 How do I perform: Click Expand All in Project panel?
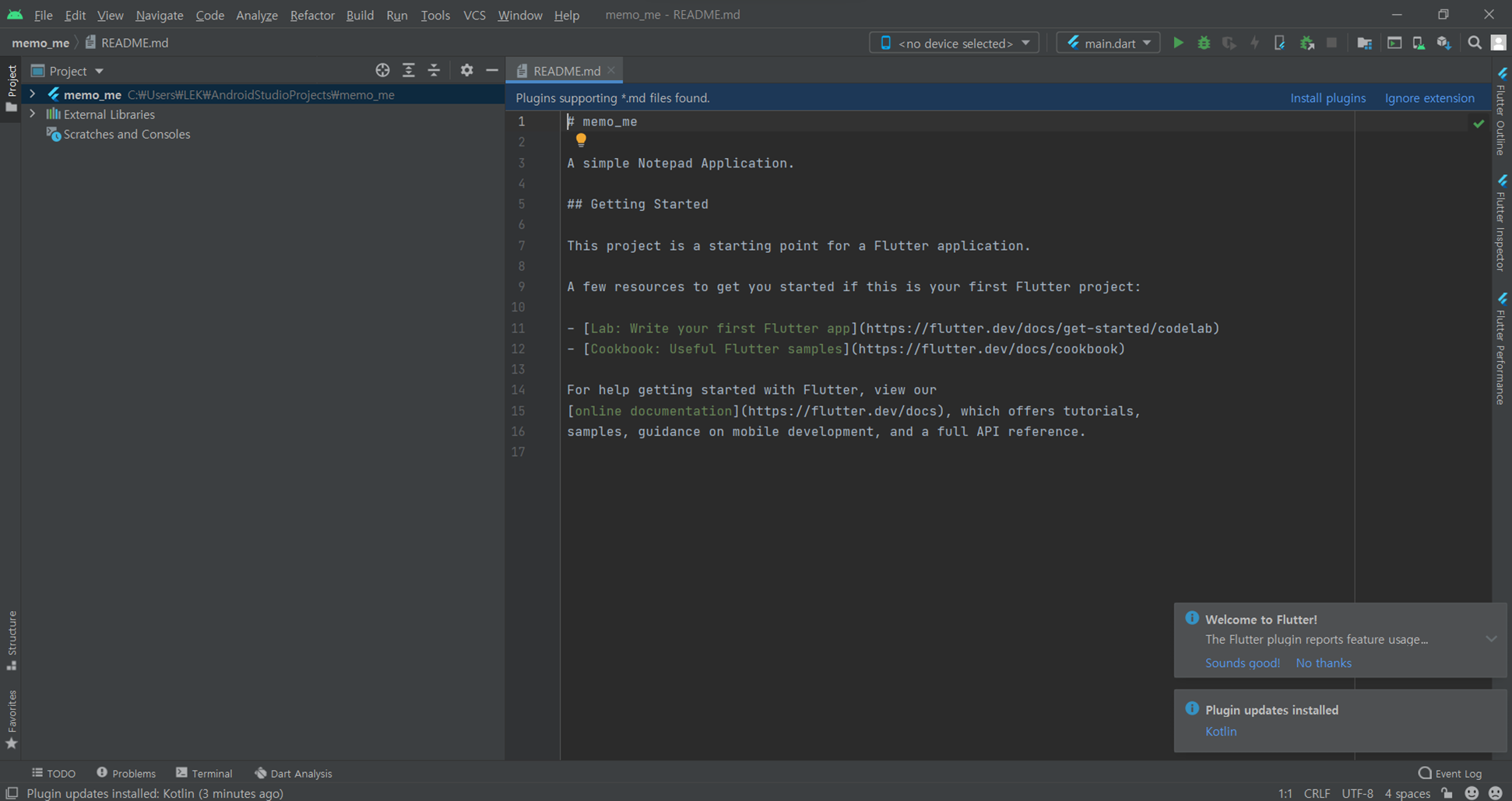click(x=409, y=70)
